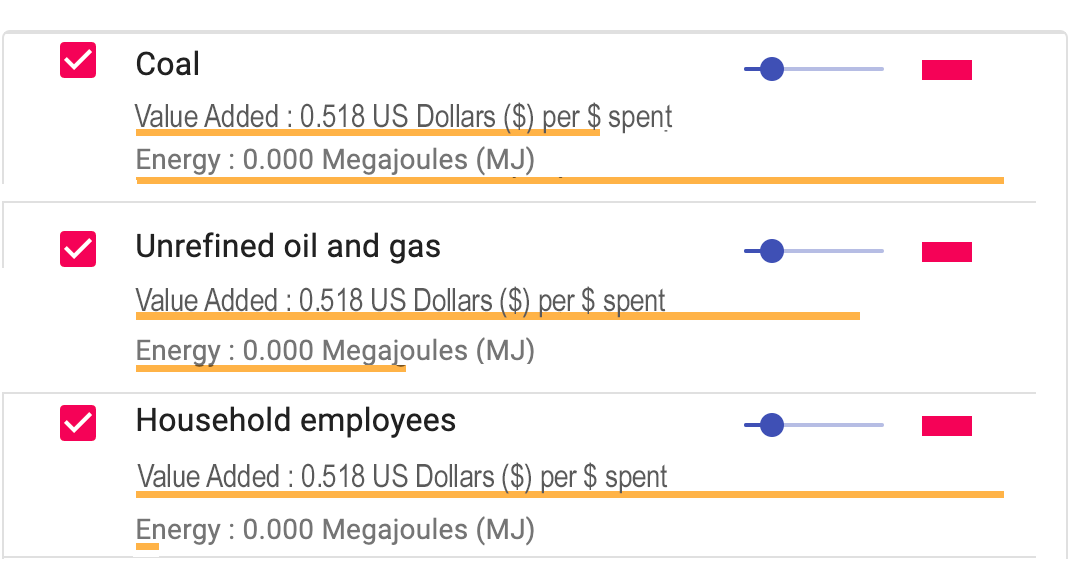Click the pink color swatch for Coal

pos(945,69)
